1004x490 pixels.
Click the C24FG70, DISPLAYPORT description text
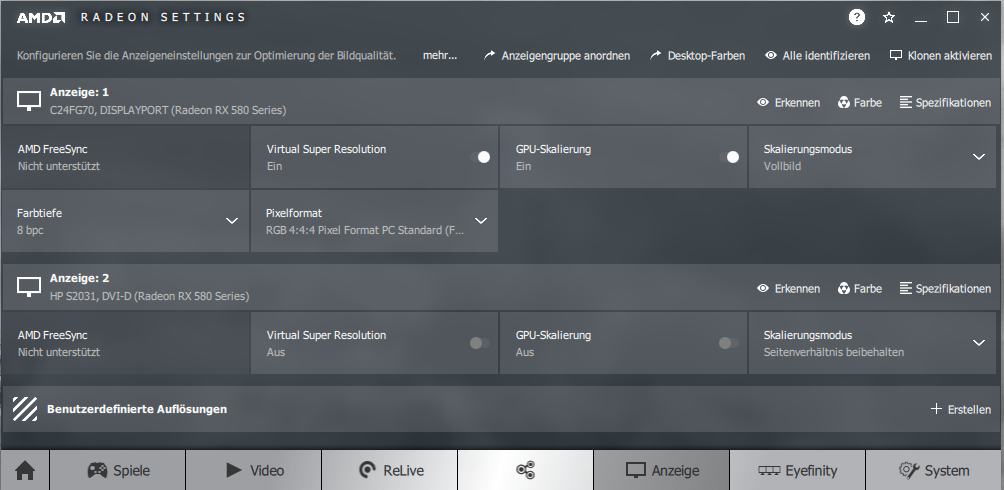[x=168, y=110]
